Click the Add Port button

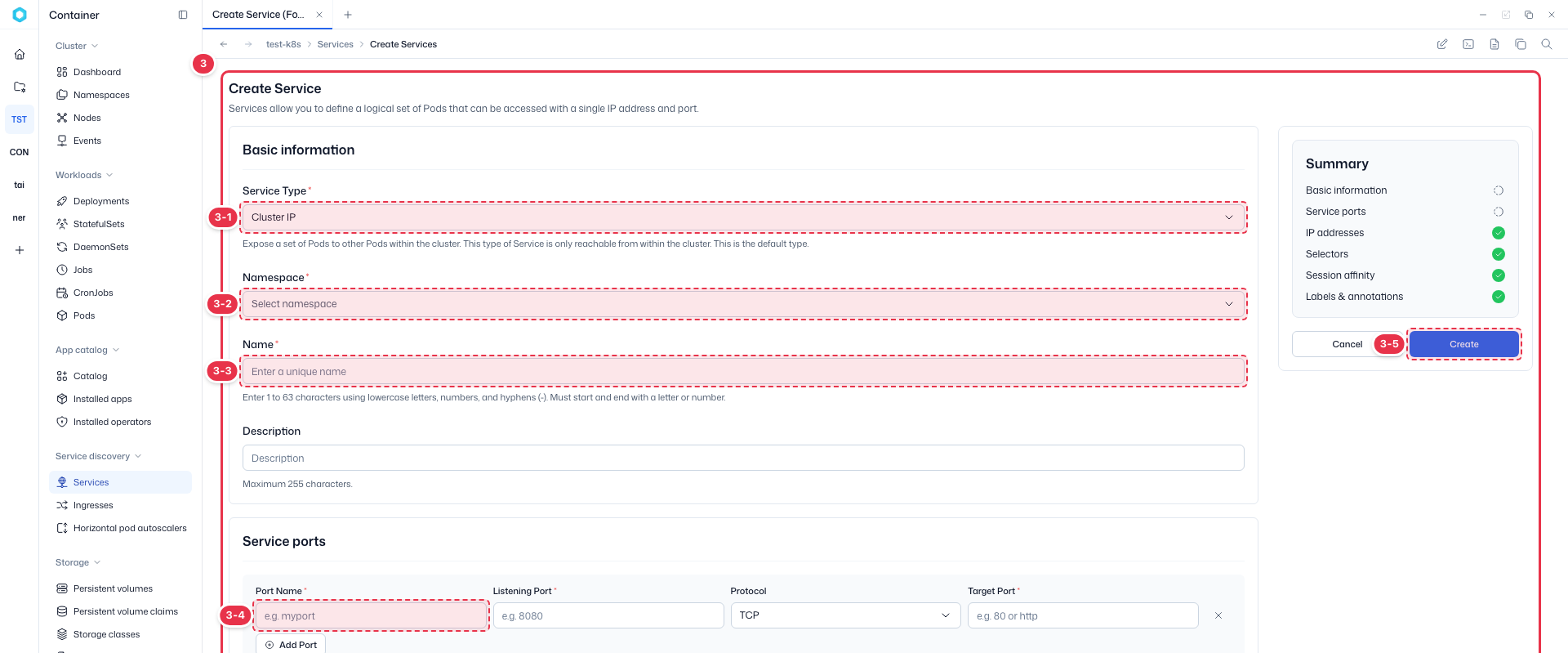click(x=291, y=644)
